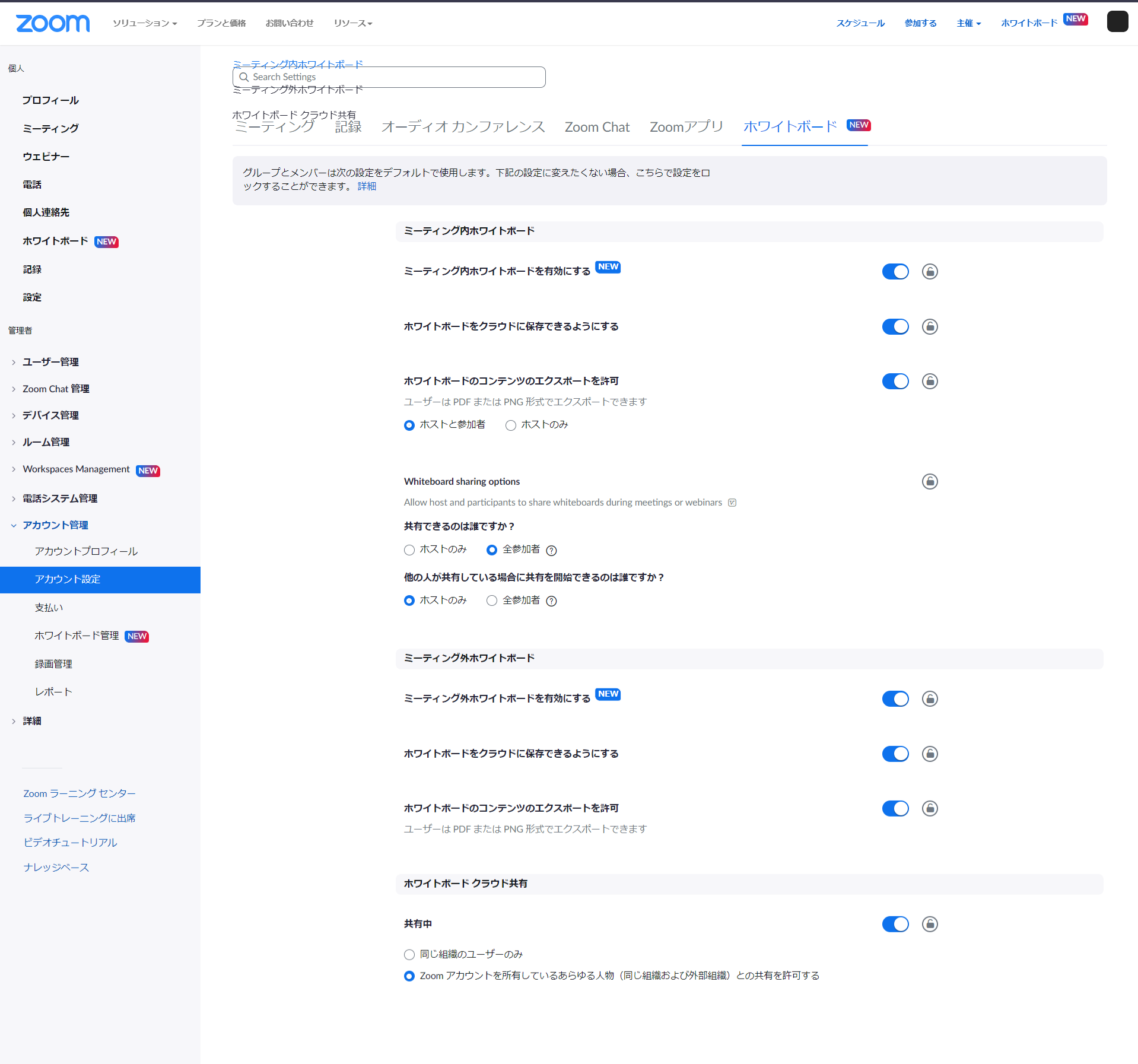This screenshot has width=1138, height=1064.
Task: Click info icon after whiteboard sharing description
Action: click(x=732, y=503)
